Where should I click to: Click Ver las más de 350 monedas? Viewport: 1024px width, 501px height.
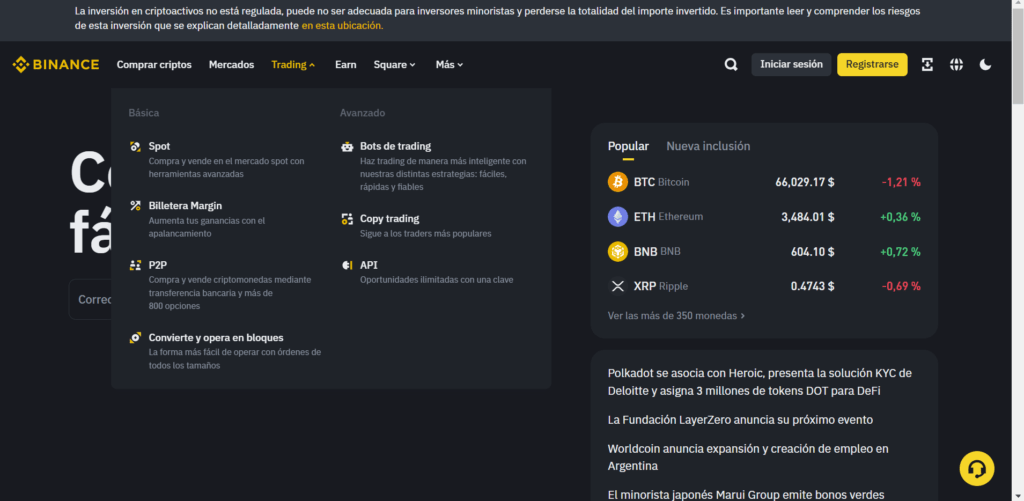(676, 315)
